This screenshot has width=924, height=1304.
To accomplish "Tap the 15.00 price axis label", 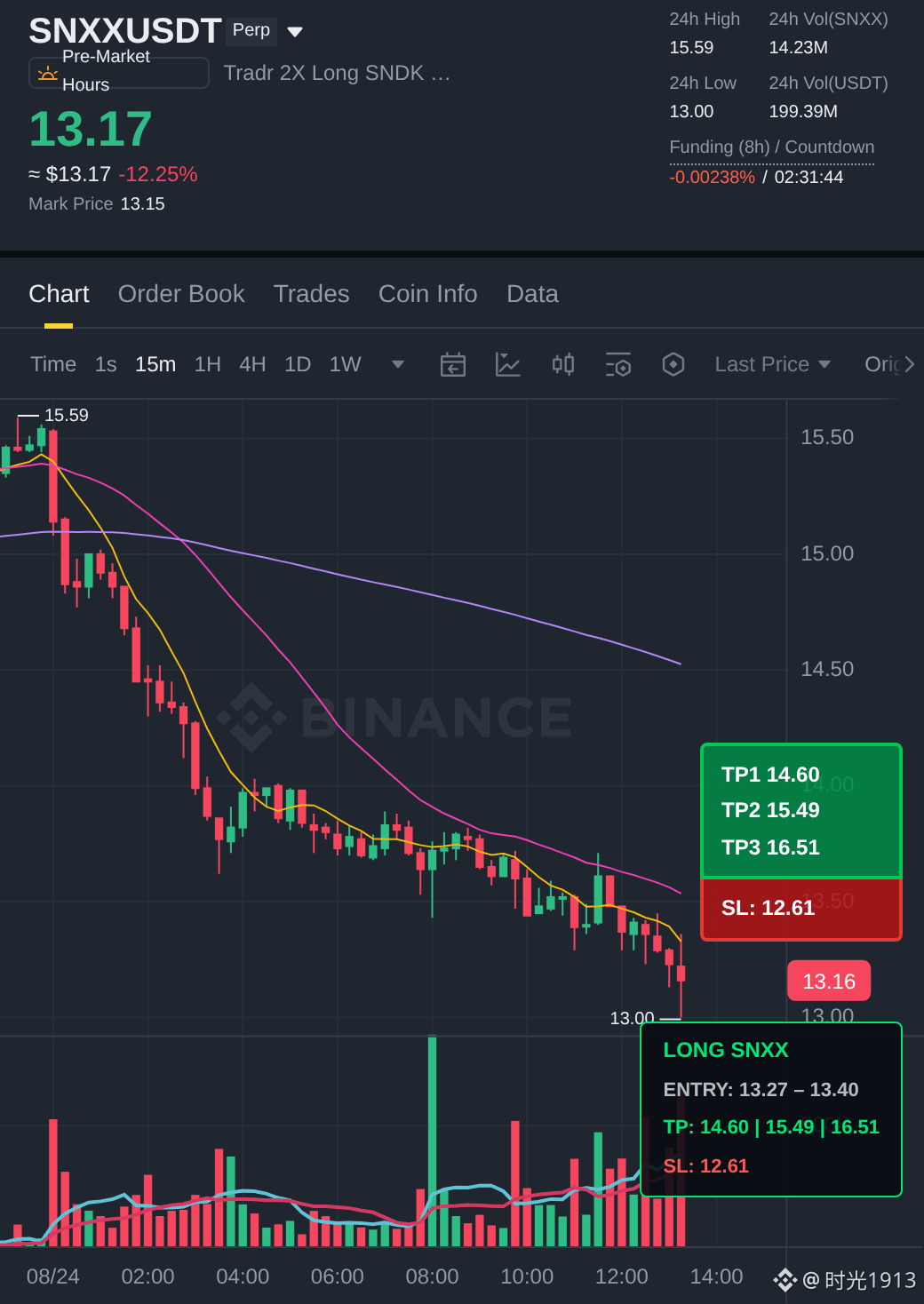I will 827,553.
